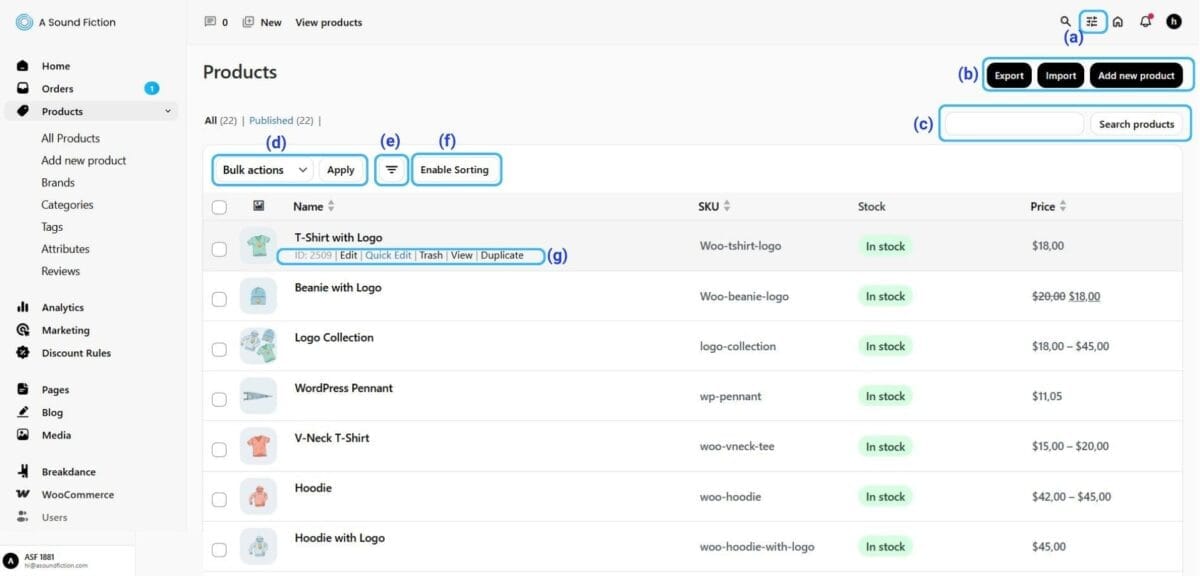
Task: Sort products by Name arrows
Action: [x=331, y=206]
